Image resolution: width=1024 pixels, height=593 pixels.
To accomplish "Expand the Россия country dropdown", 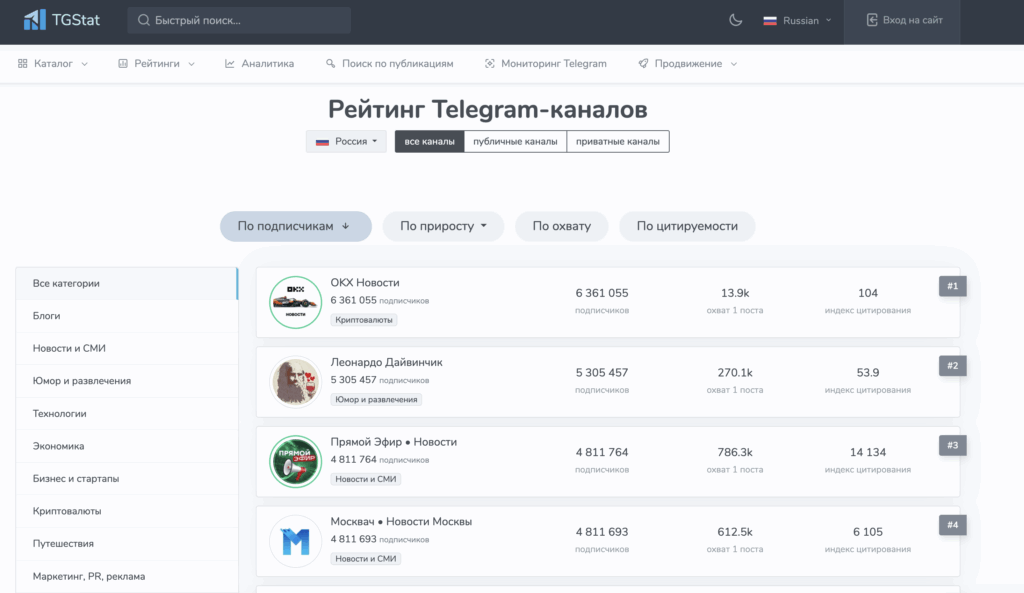I will point(346,142).
